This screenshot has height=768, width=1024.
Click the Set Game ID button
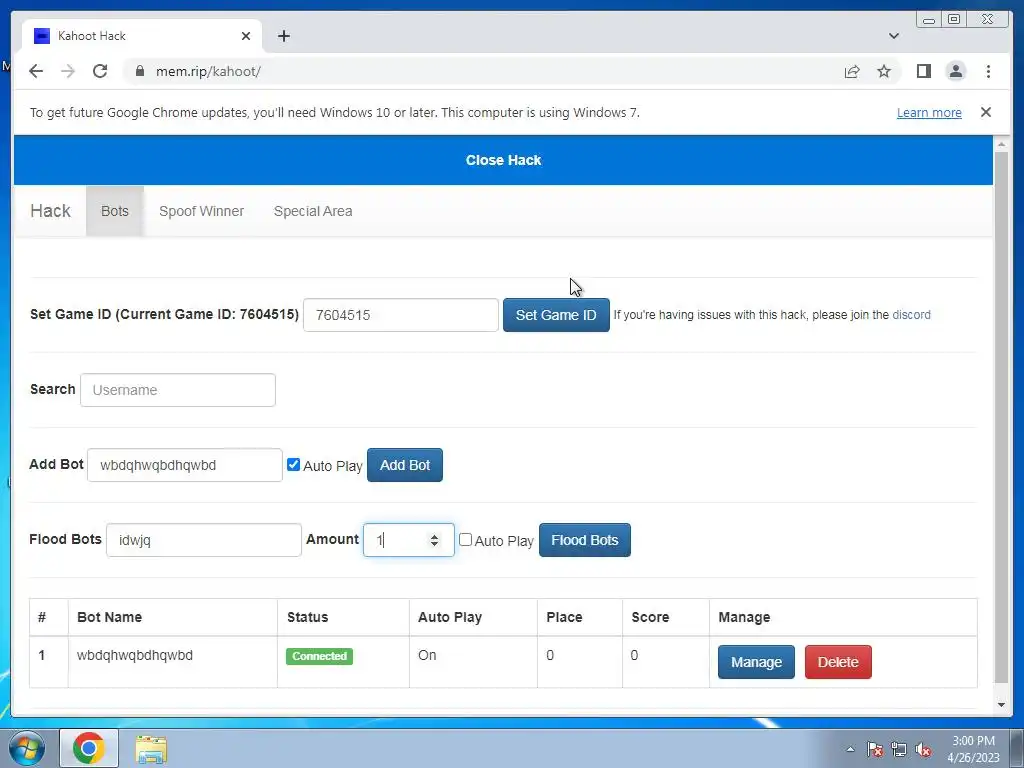click(x=556, y=315)
